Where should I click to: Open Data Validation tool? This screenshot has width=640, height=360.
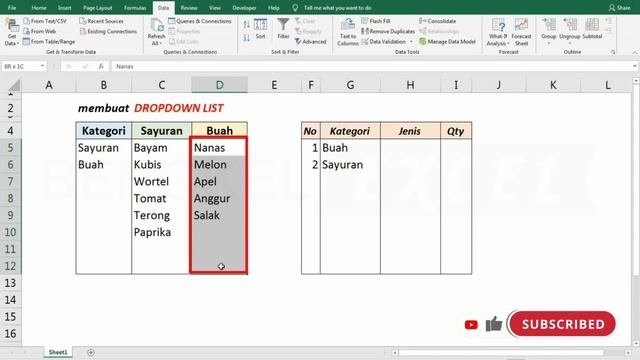[384, 41]
